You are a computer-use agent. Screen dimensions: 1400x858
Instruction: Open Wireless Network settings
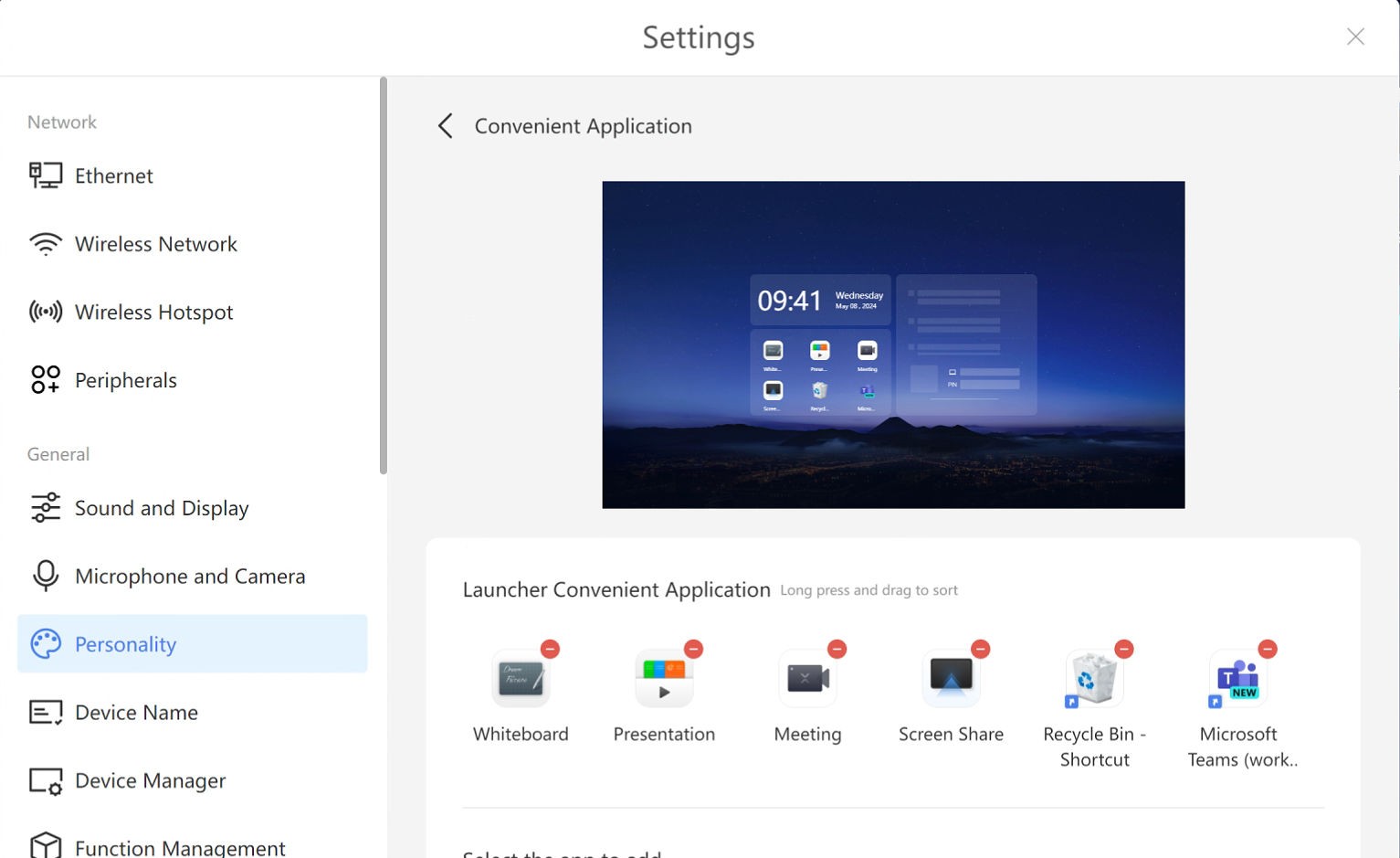click(155, 244)
